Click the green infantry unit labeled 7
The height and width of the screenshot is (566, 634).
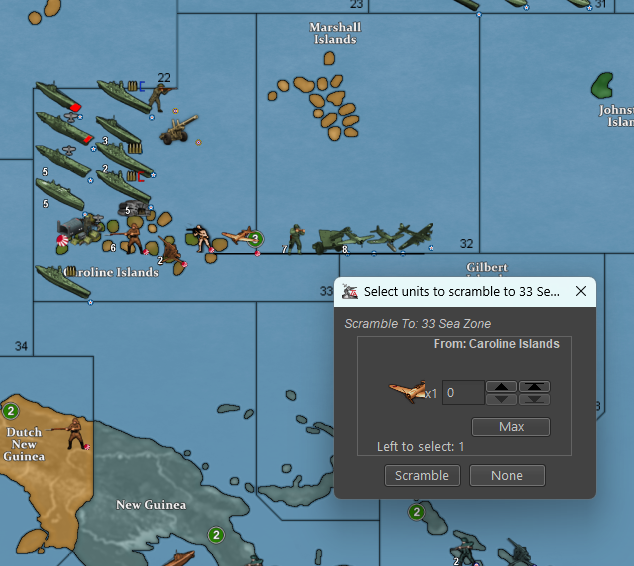[x=296, y=239]
